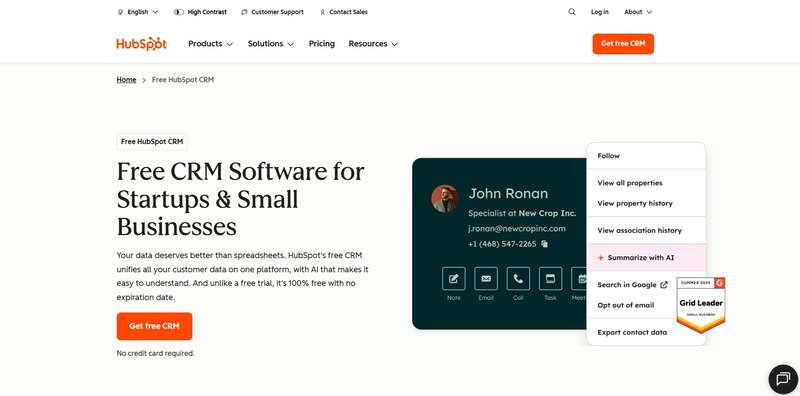
Task: Click the Task icon on contact card
Action: [x=550, y=279]
